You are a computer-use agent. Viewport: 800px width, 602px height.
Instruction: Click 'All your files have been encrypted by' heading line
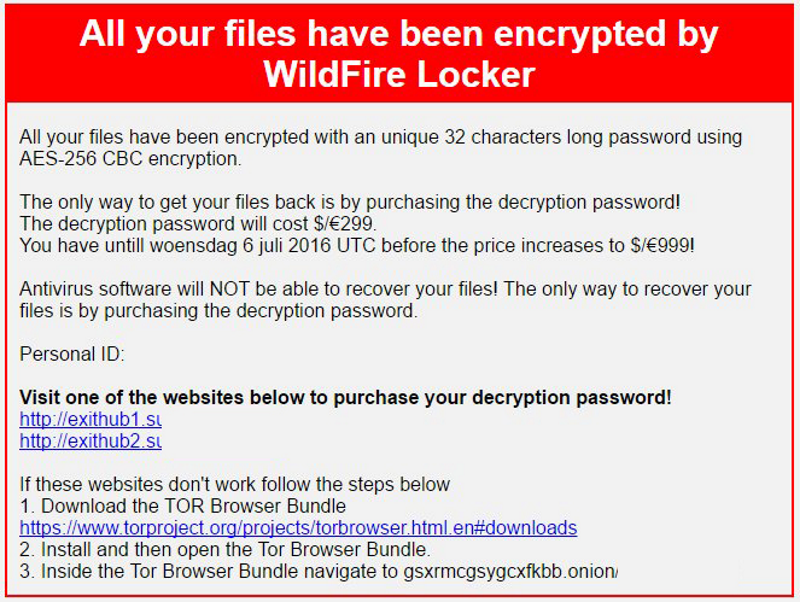(x=399, y=34)
